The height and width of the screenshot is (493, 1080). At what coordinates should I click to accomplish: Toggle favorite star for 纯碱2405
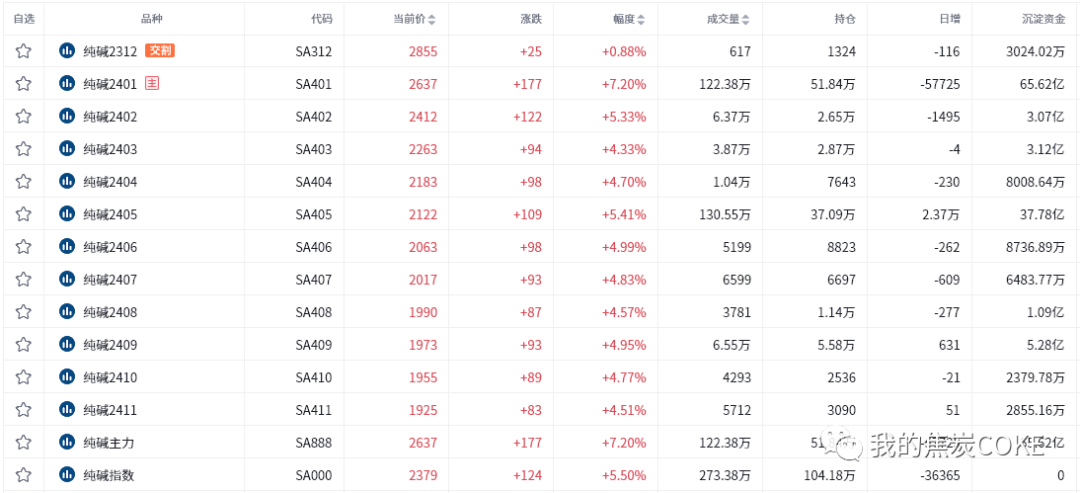point(23,214)
